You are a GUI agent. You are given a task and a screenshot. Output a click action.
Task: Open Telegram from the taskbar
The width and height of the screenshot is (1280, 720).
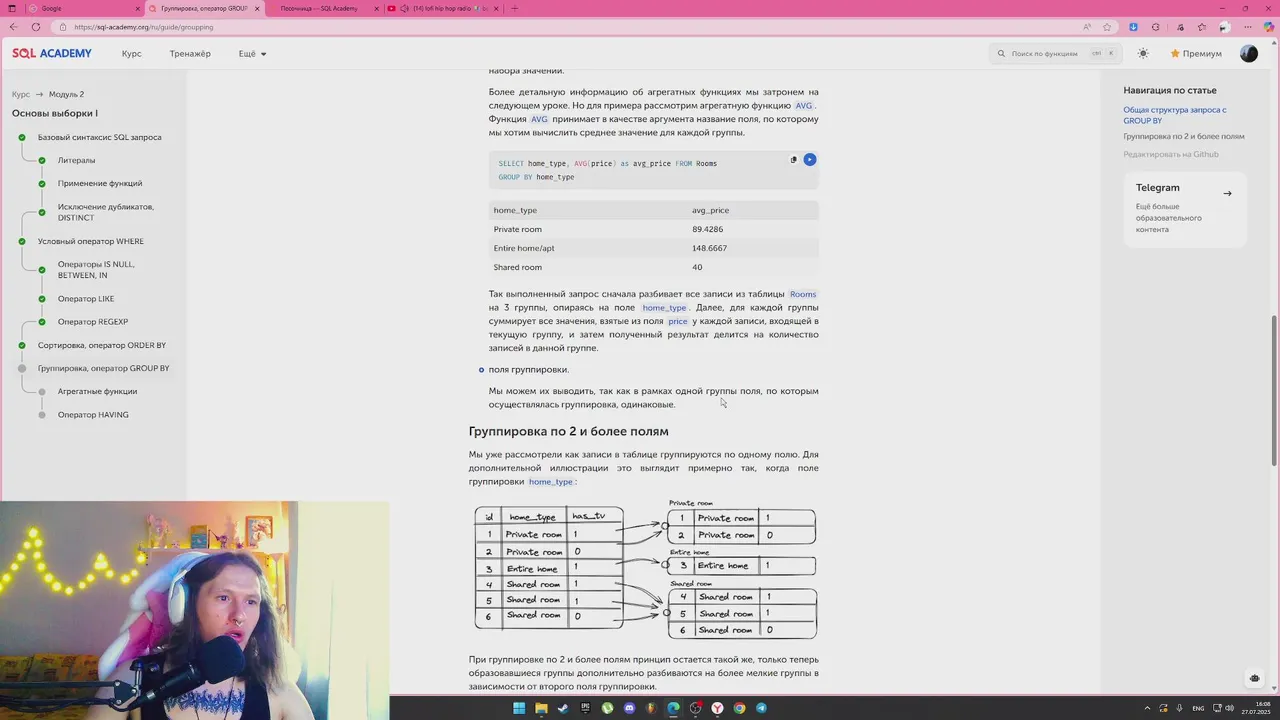tap(761, 708)
